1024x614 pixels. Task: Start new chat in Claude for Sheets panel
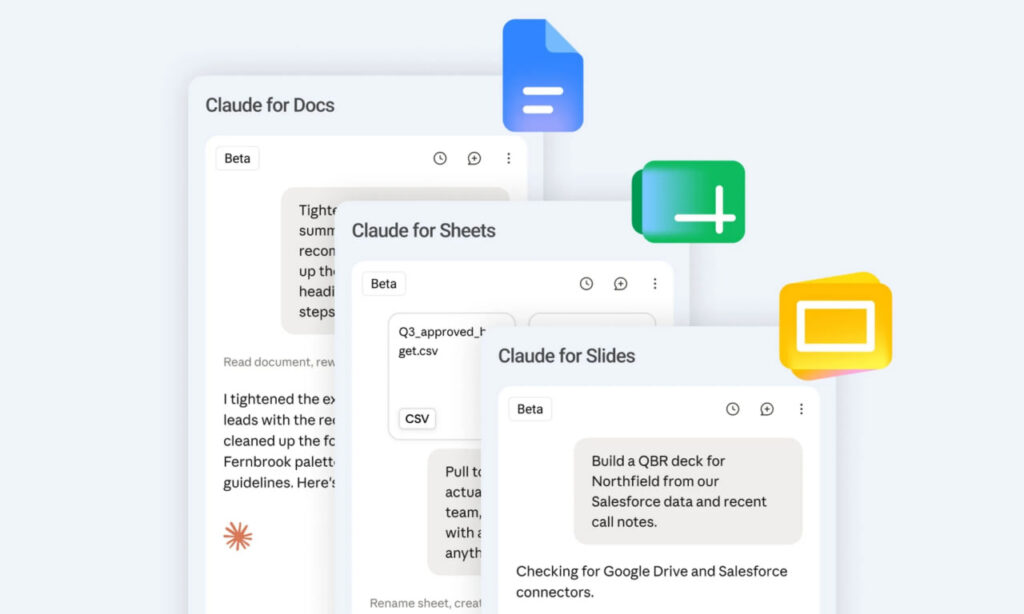pos(620,283)
